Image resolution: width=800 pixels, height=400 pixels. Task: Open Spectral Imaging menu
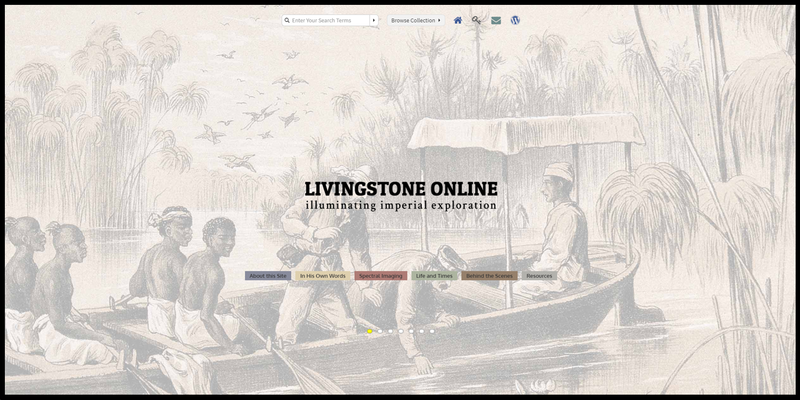click(381, 276)
